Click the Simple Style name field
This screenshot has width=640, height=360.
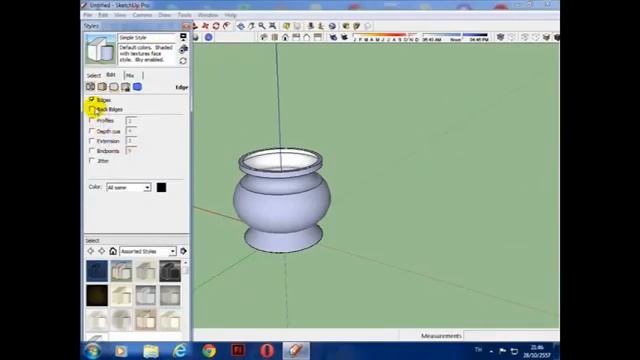[x=148, y=37]
